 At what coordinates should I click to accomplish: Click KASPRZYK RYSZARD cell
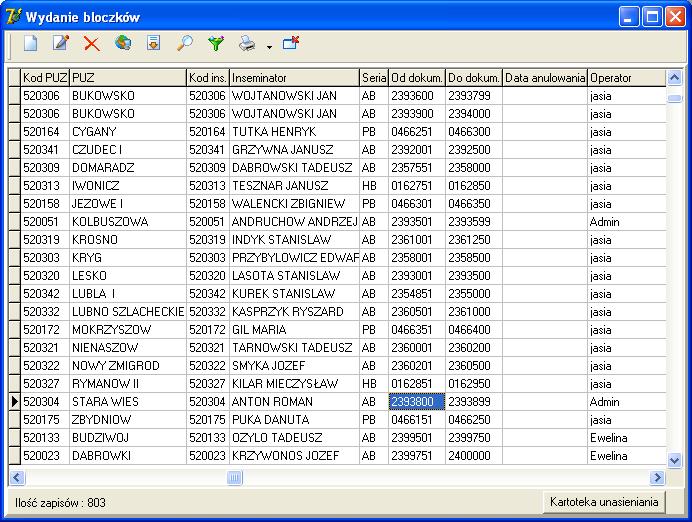click(294, 312)
